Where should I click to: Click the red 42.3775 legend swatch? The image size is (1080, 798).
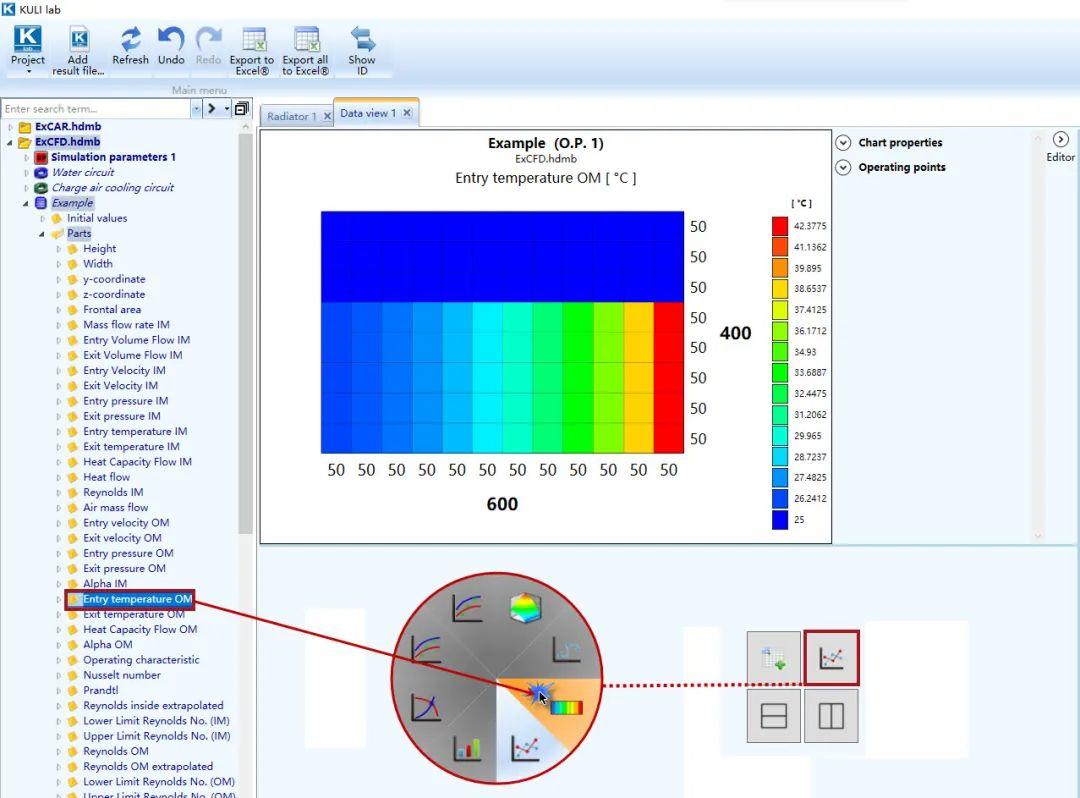[x=780, y=226]
